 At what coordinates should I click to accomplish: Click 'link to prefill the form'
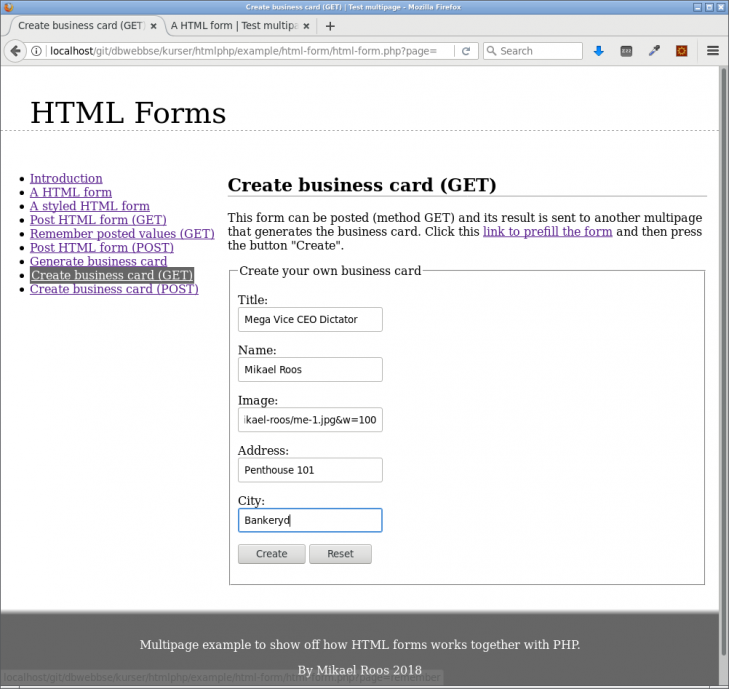(547, 232)
